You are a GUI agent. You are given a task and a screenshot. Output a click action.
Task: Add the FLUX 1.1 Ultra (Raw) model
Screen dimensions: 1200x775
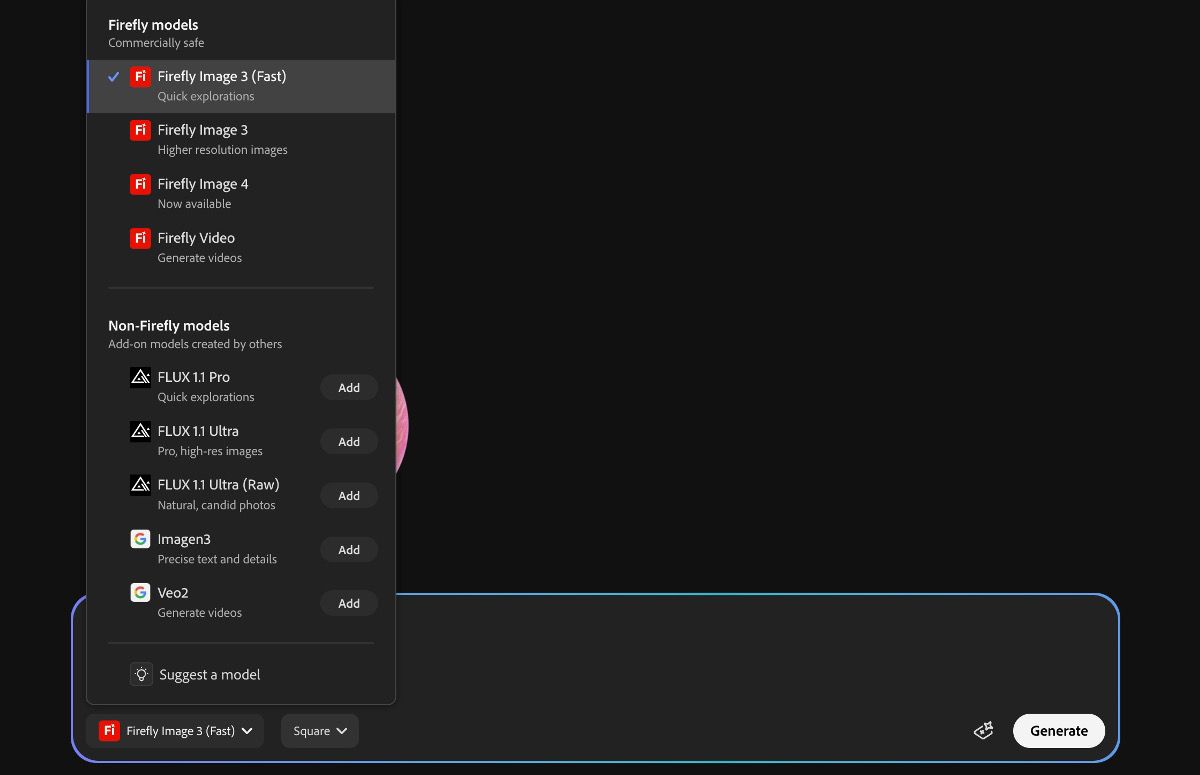(x=349, y=496)
